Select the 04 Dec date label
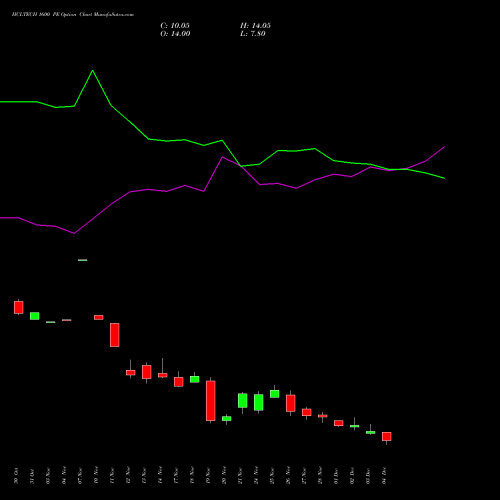Image resolution: width=500 pixels, height=500 pixels. click(x=384, y=476)
